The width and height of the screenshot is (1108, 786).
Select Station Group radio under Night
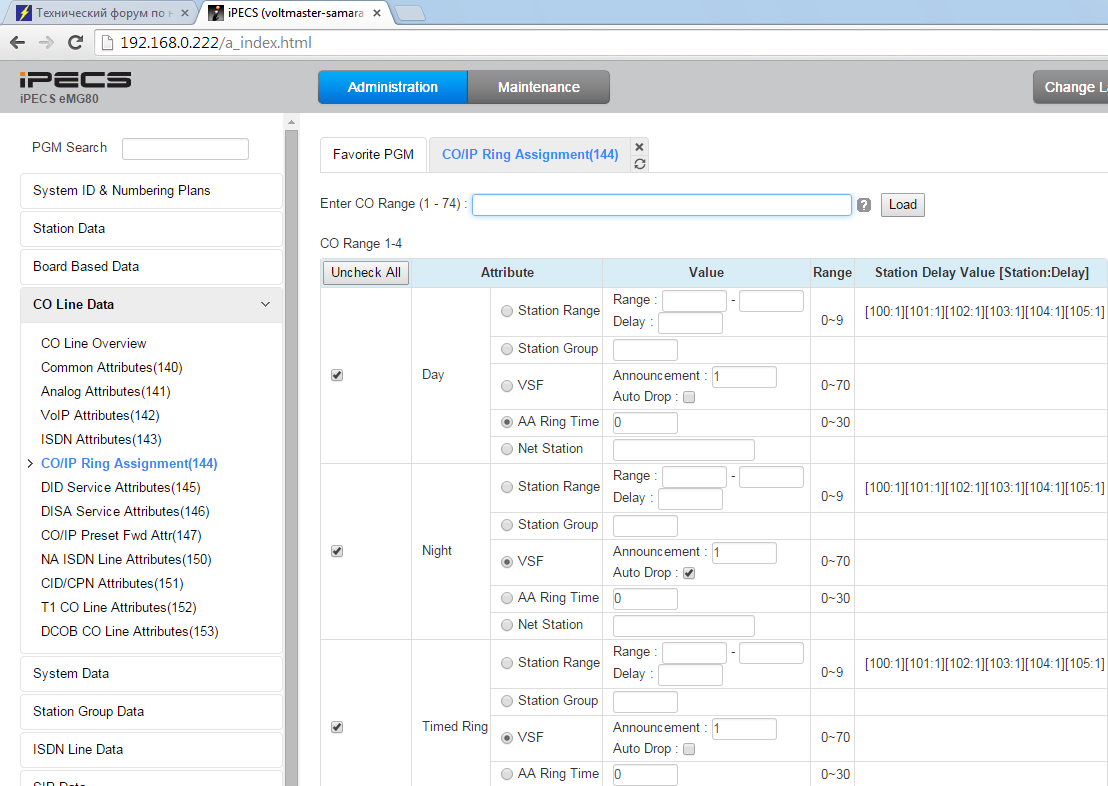[507, 525]
